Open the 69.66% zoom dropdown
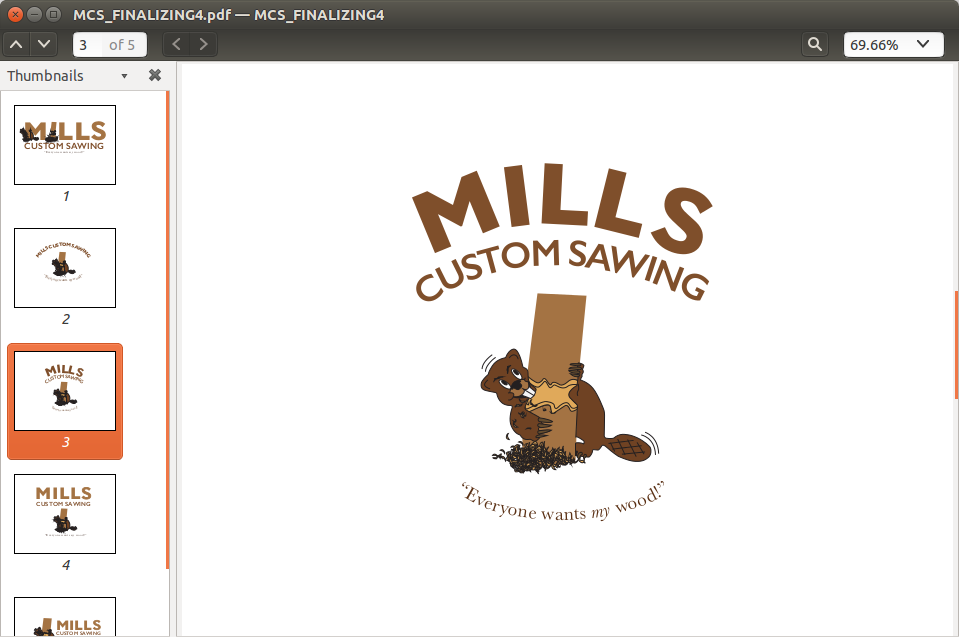This screenshot has width=959, height=637. (894, 45)
